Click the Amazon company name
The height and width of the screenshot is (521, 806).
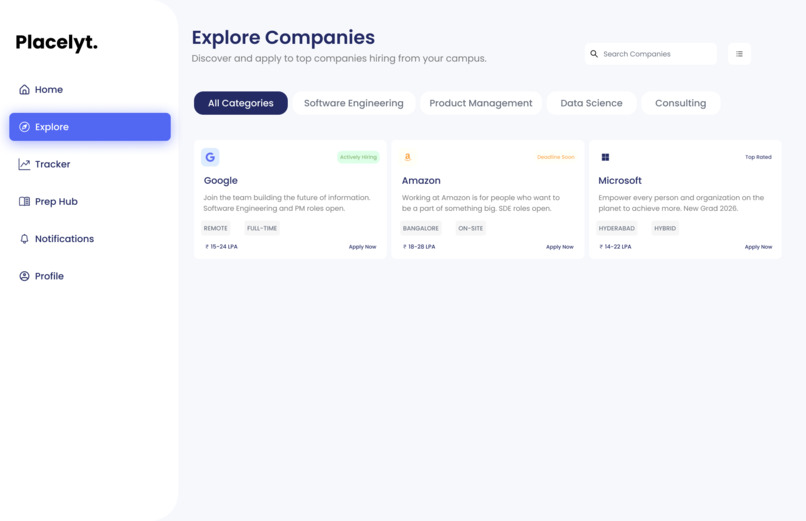coord(421,181)
